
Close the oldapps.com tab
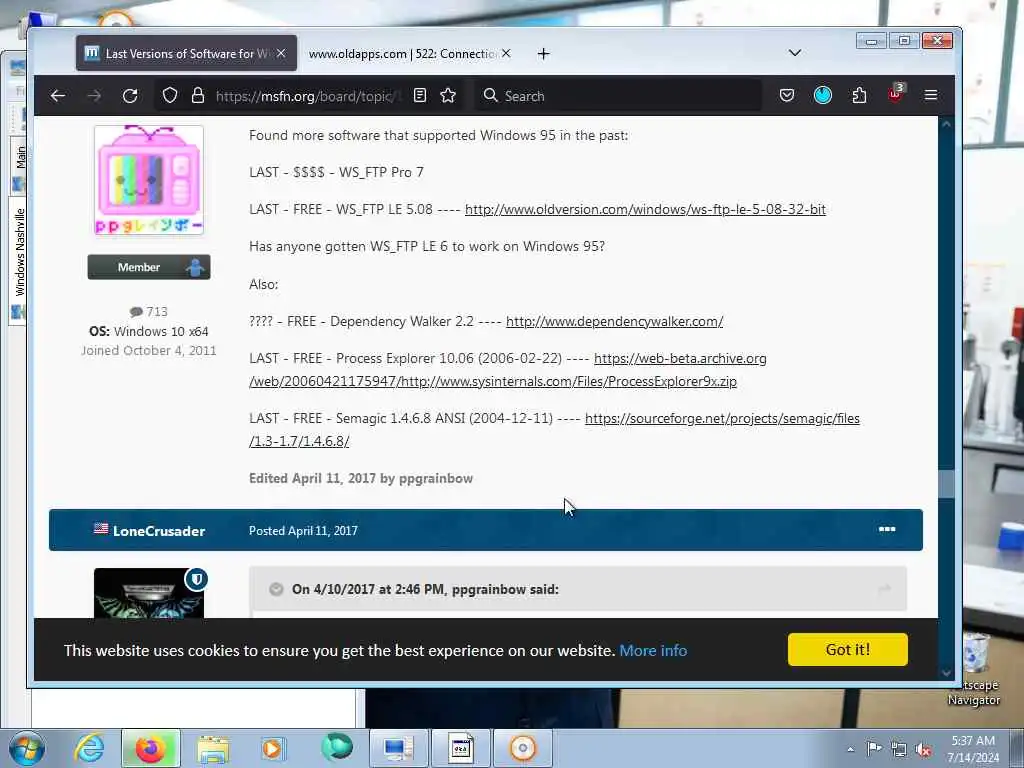point(506,54)
